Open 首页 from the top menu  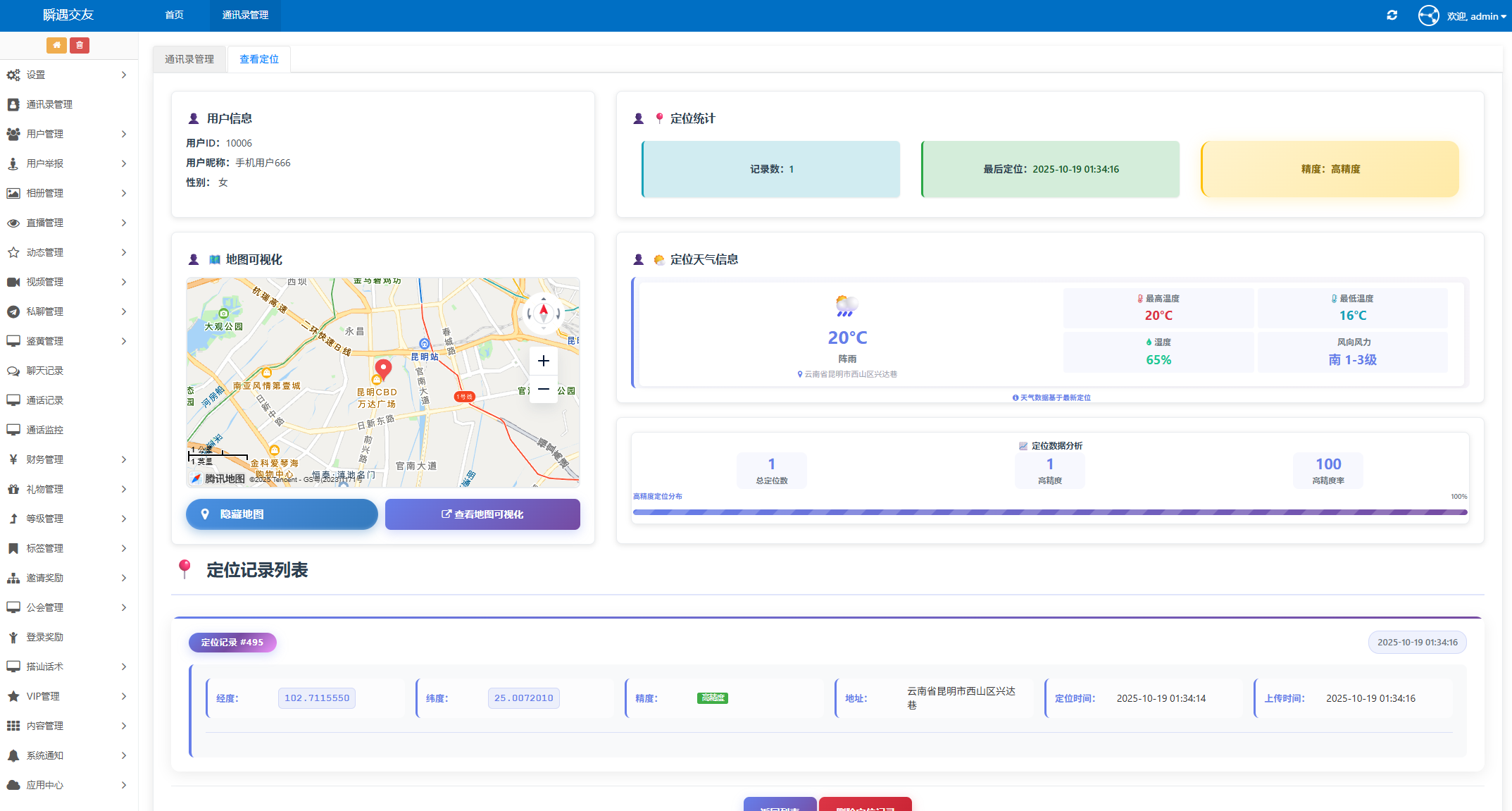[x=173, y=13]
